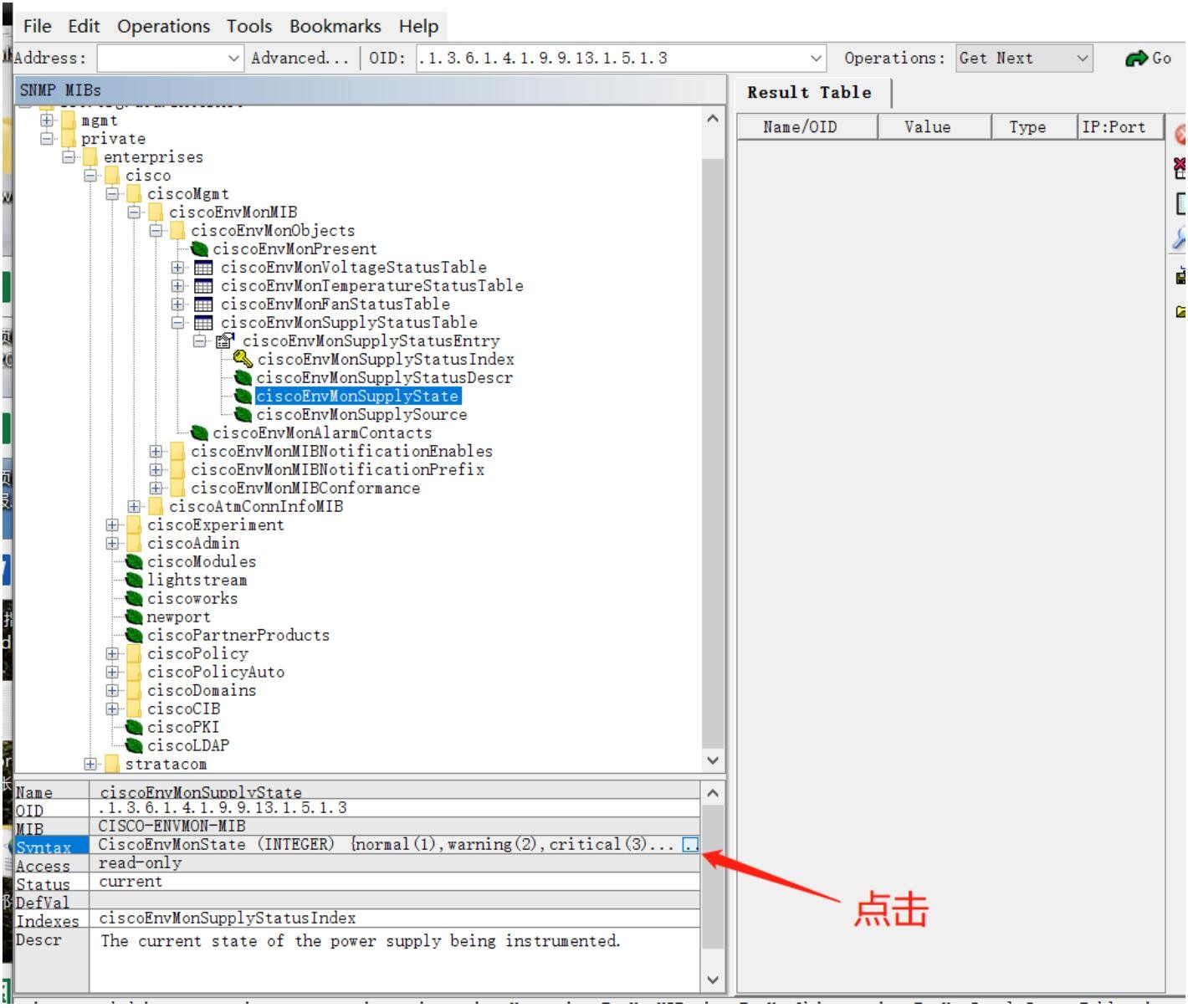Expand the ciscoEnvMonMIBNotificationEnables node
This screenshot has width=1188, height=1008.
click(x=156, y=452)
